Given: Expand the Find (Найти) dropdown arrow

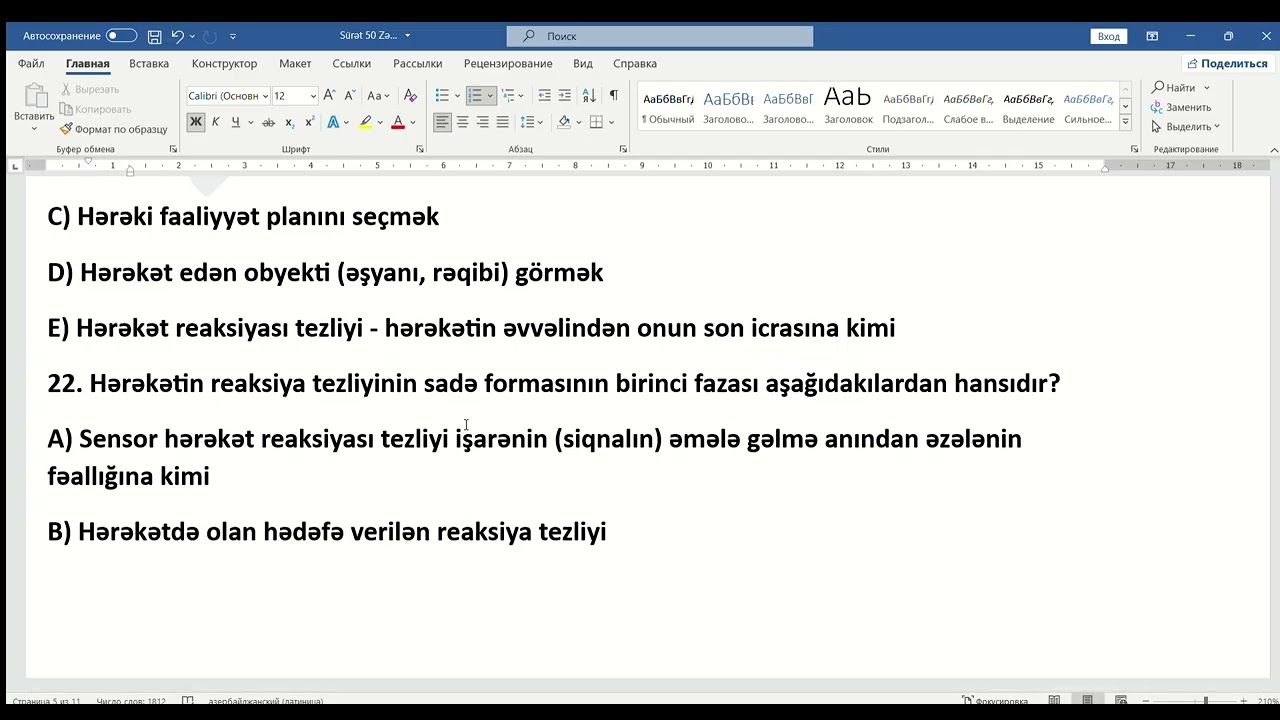Looking at the screenshot, I should pos(1207,88).
